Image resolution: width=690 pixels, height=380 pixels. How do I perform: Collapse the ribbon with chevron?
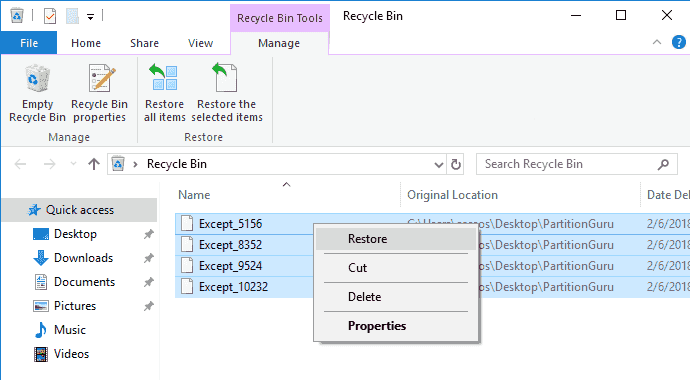pyautogui.click(x=657, y=42)
